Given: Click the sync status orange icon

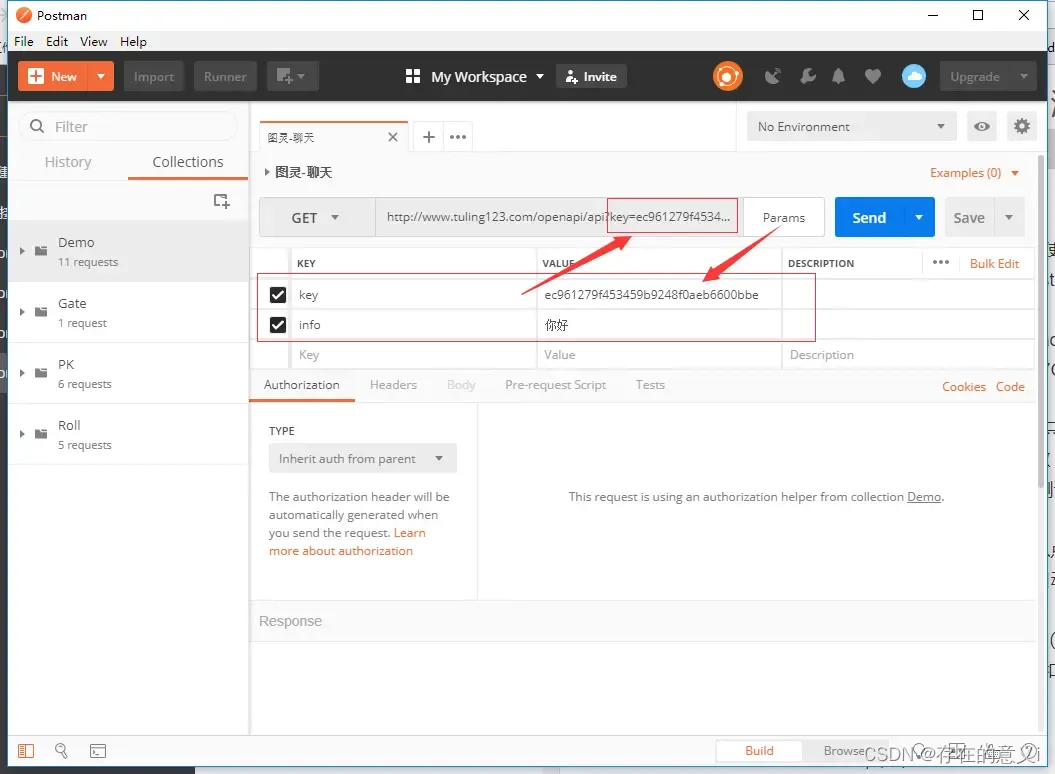Looking at the screenshot, I should pyautogui.click(x=727, y=76).
